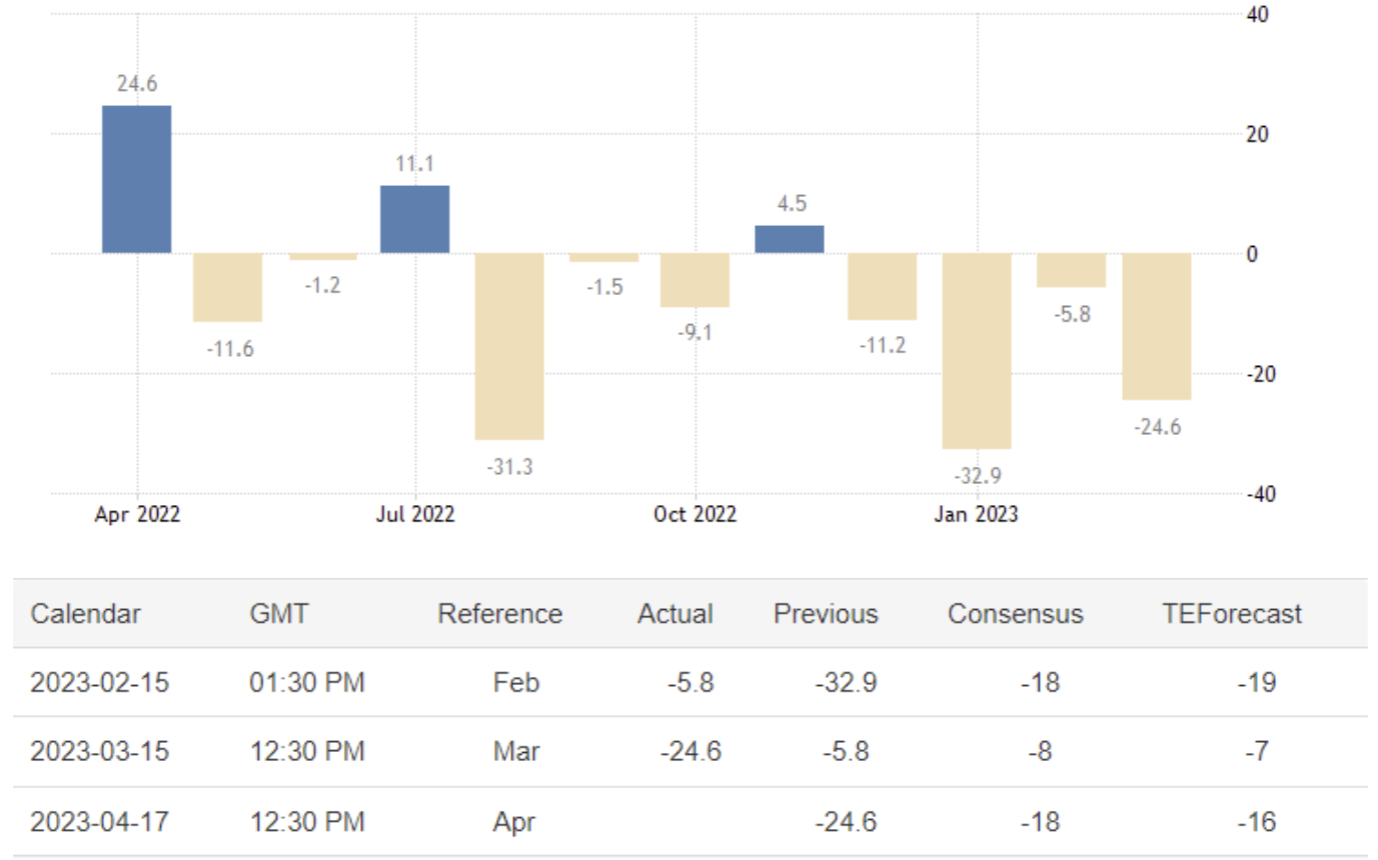Select the -9.1 bar at Oct 2022

pos(695,280)
